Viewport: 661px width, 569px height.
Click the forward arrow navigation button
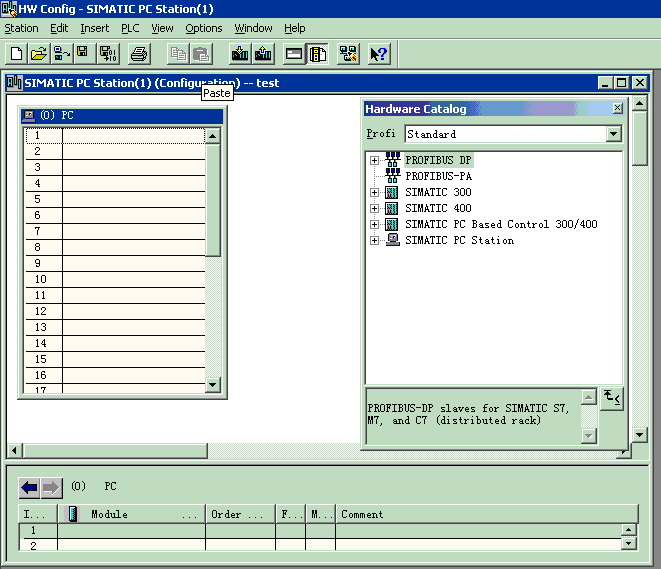point(51,488)
